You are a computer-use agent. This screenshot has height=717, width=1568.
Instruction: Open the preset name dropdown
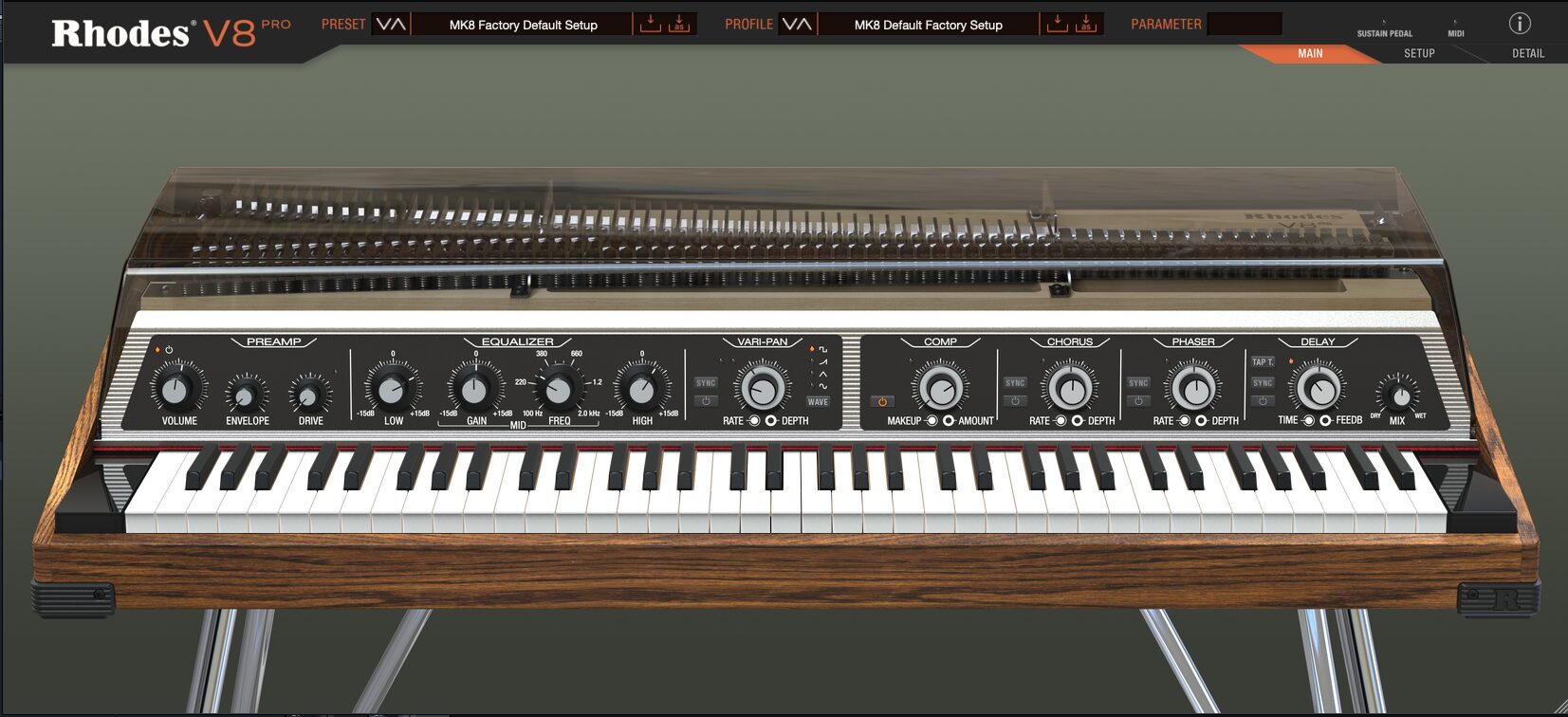pos(524,25)
